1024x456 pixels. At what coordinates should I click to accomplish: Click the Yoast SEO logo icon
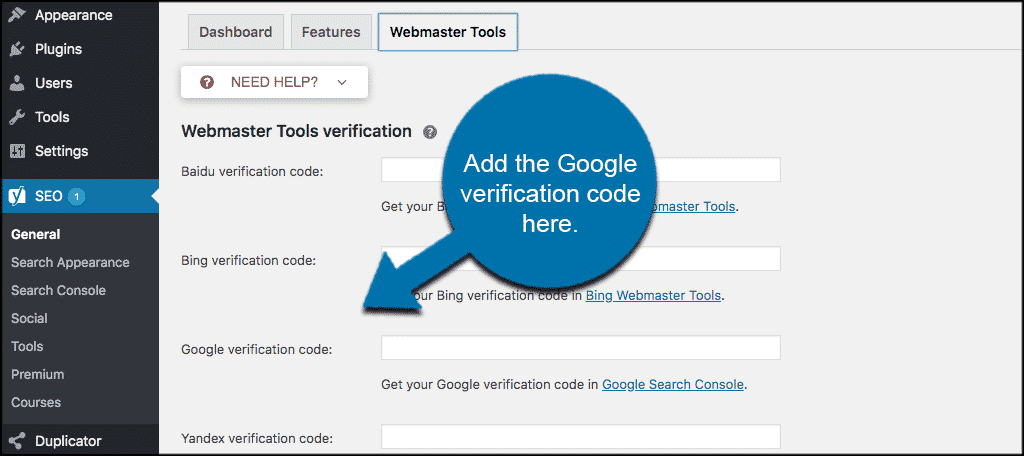pyautogui.click(x=17, y=196)
